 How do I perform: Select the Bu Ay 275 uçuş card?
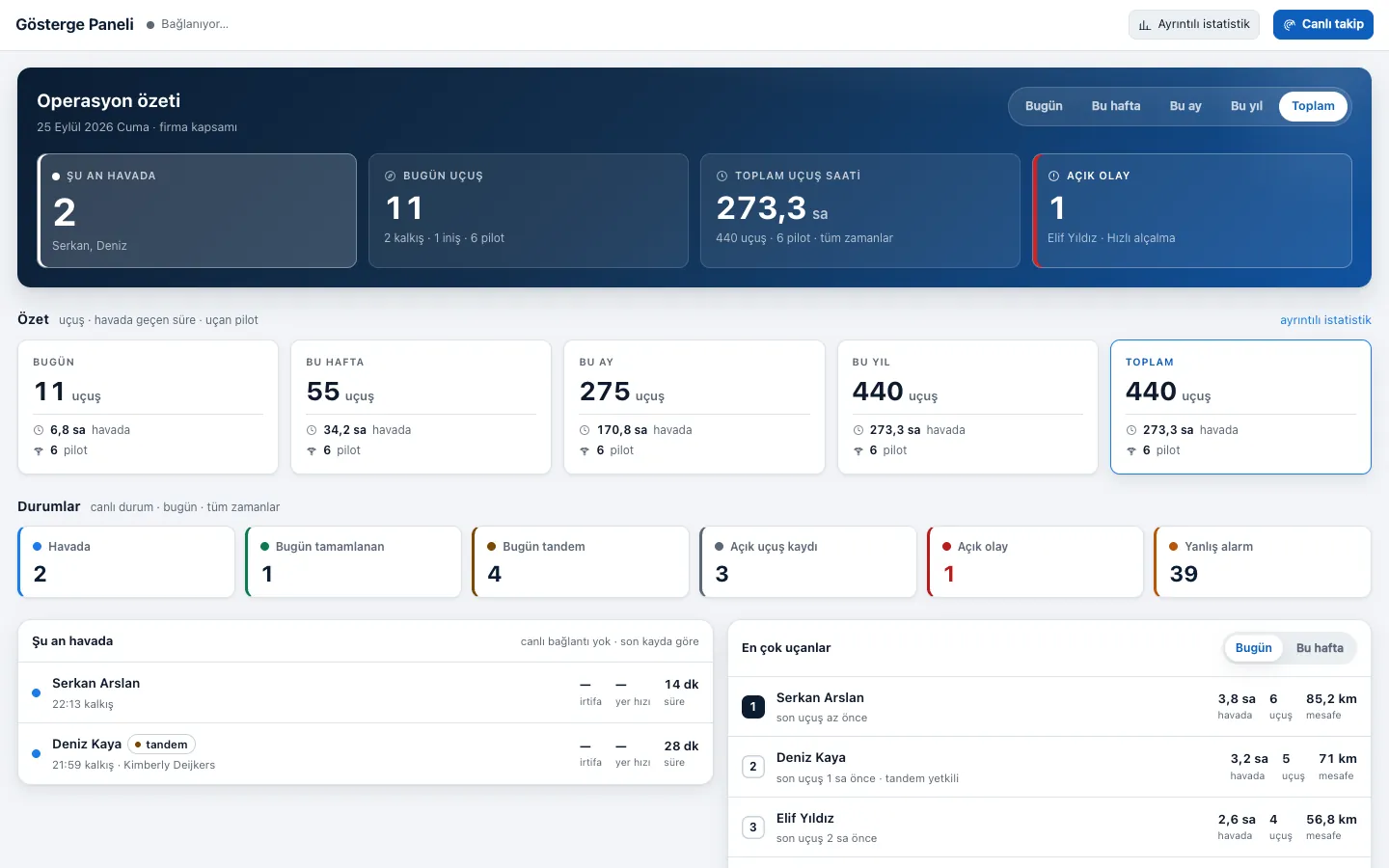[x=694, y=407]
